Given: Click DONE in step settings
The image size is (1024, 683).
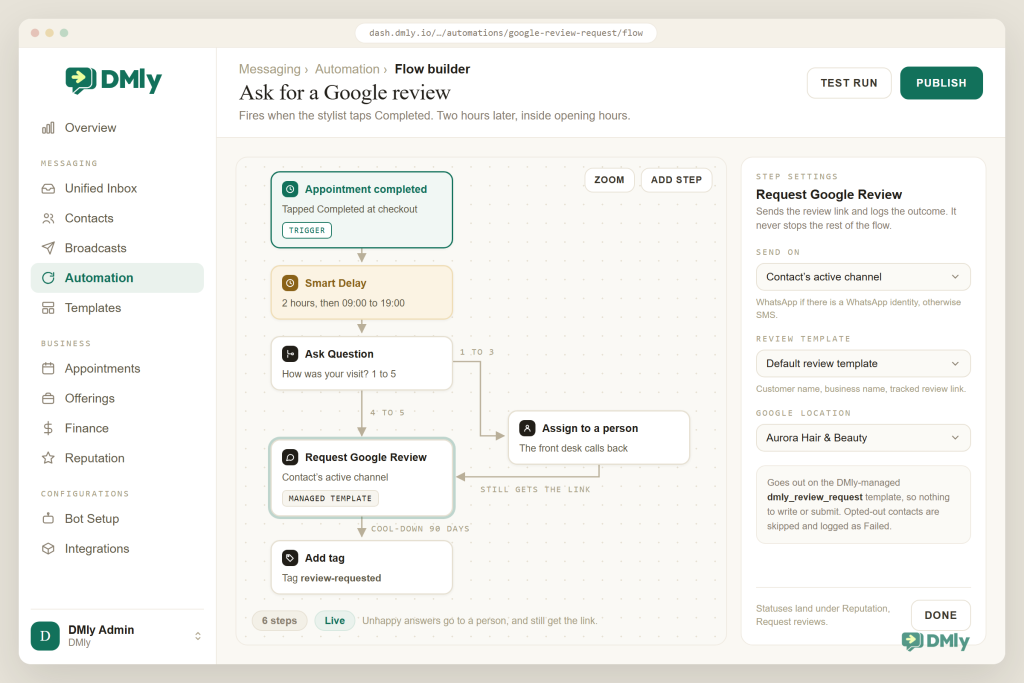Looking at the screenshot, I should click(x=940, y=616).
